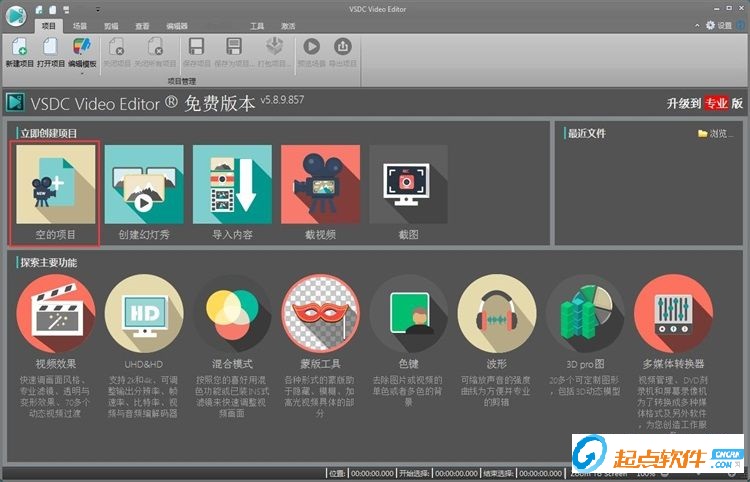Click the 多媒体转换器 (Multimedia Converter) mixer icon
This screenshot has width=750, height=482.
tap(673, 314)
